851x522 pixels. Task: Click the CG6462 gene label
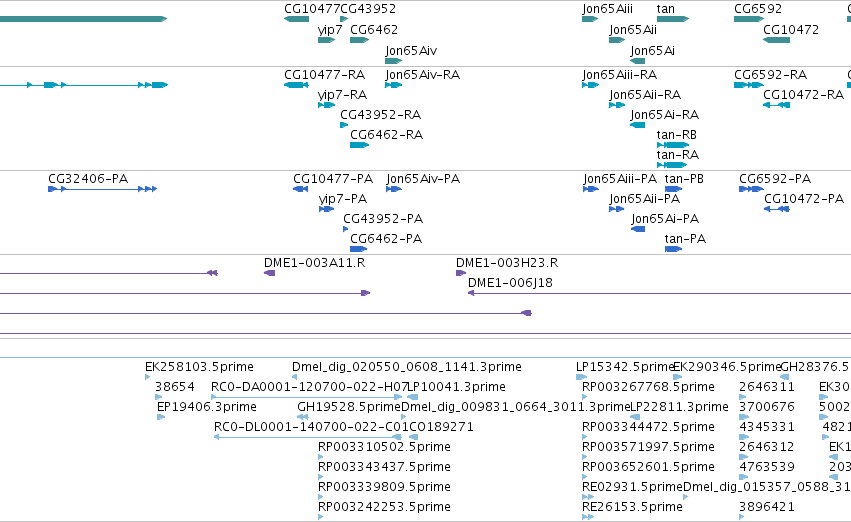(374, 30)
